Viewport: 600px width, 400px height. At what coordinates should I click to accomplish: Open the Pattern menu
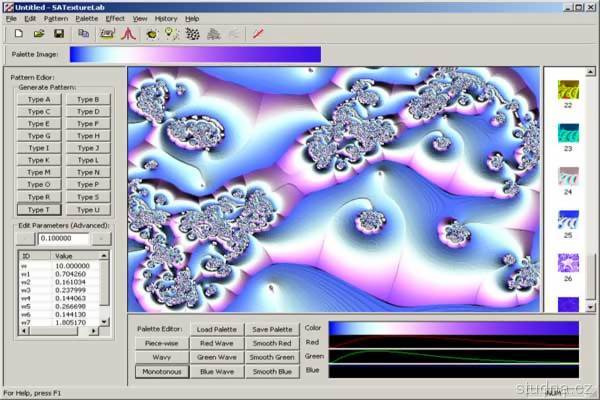pyautogui.click(x=56, y=18)
